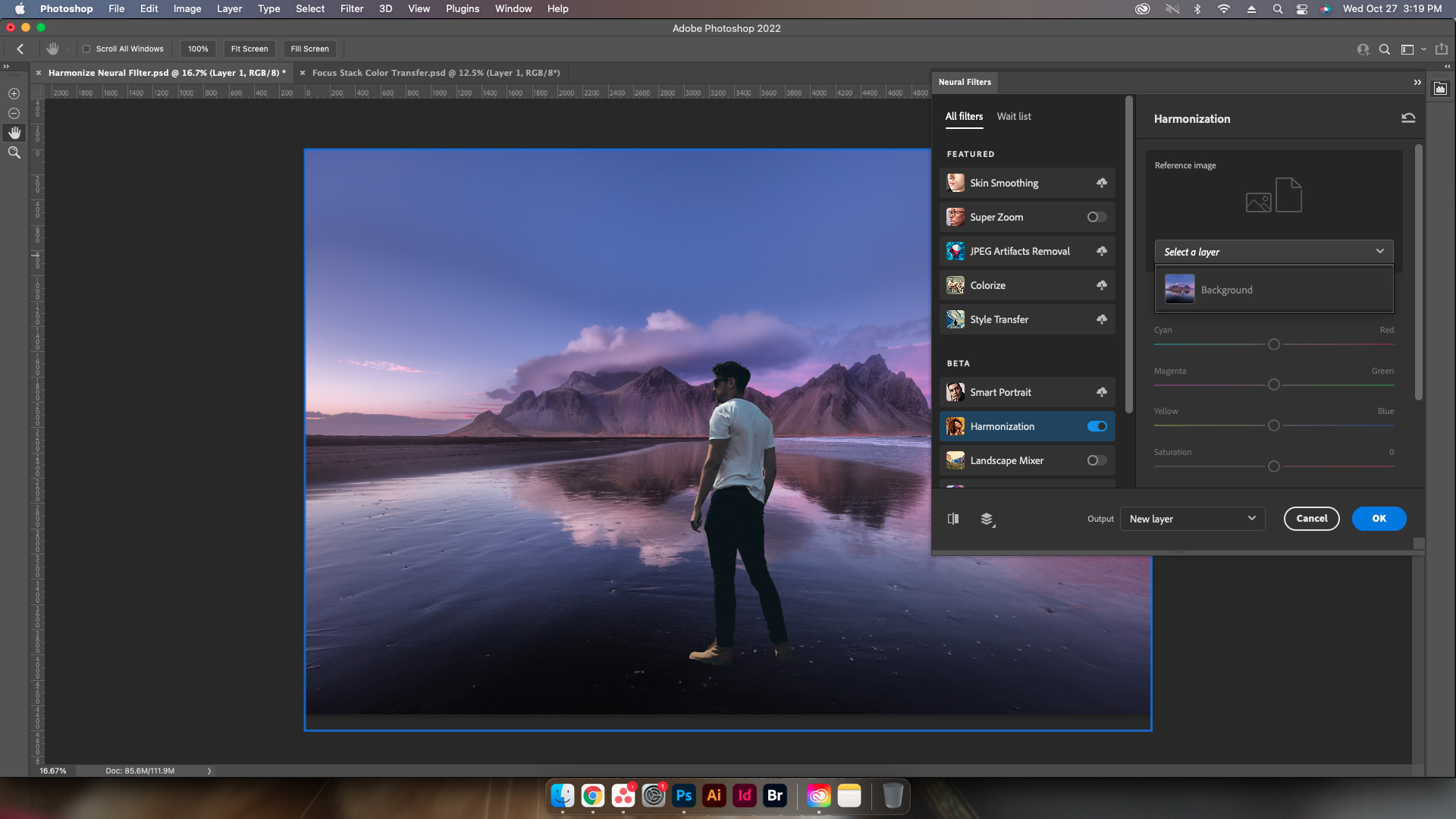
Task: Click the 100% zoom button
Action: (x=198, y=49)
